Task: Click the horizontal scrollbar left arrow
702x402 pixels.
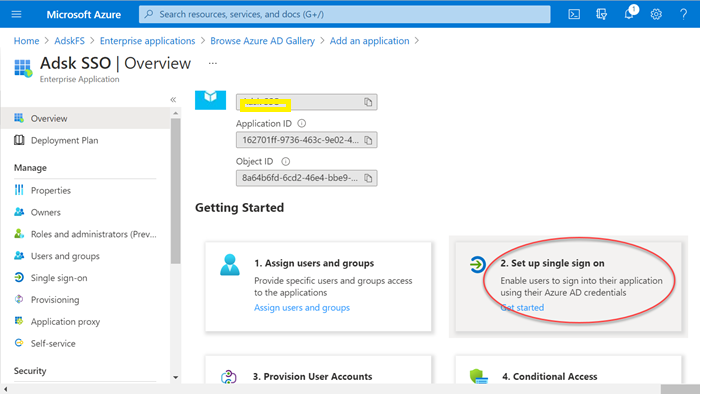Action: 5,389
